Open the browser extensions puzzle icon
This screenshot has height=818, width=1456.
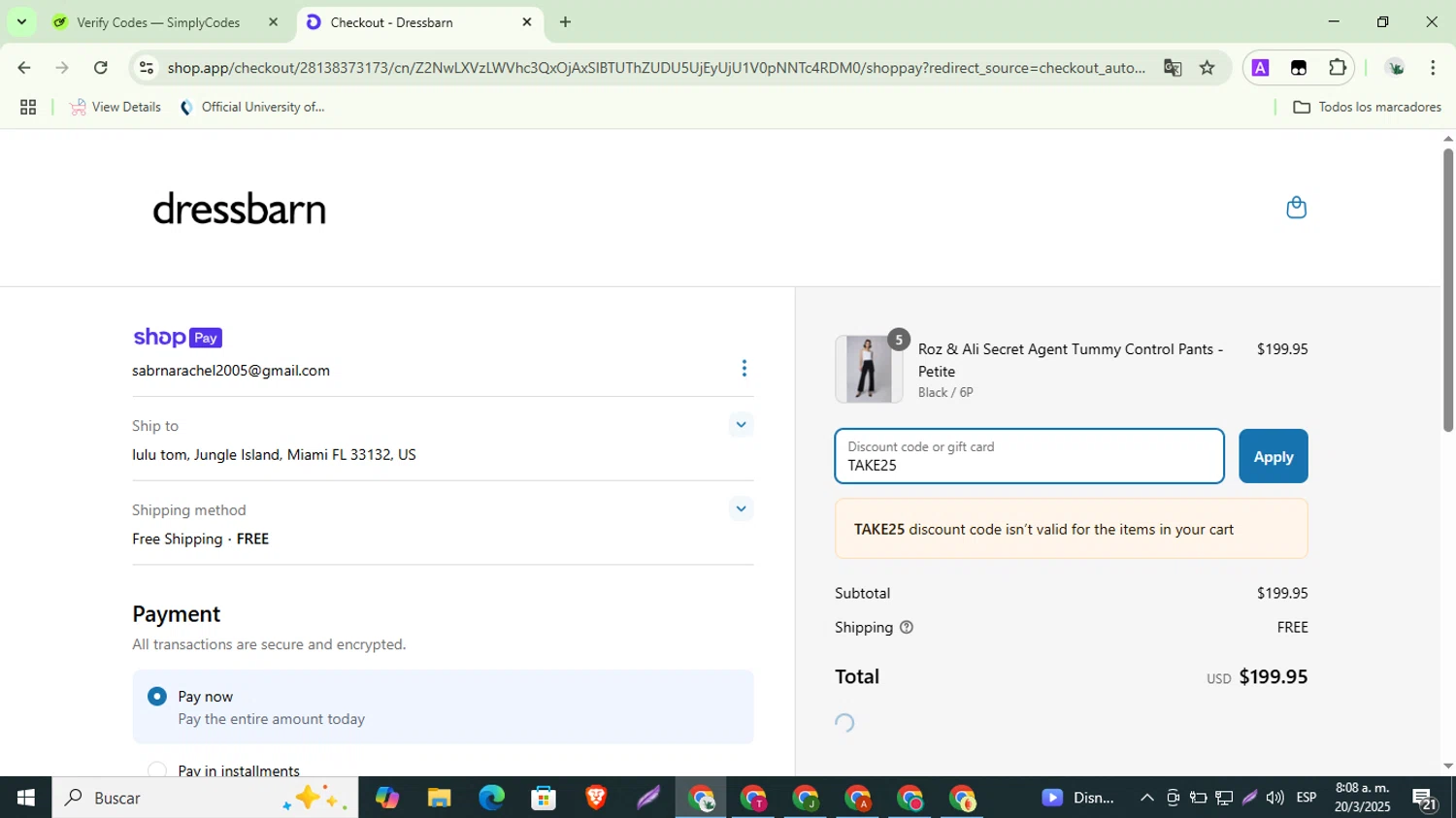[x=1338, y=68]
